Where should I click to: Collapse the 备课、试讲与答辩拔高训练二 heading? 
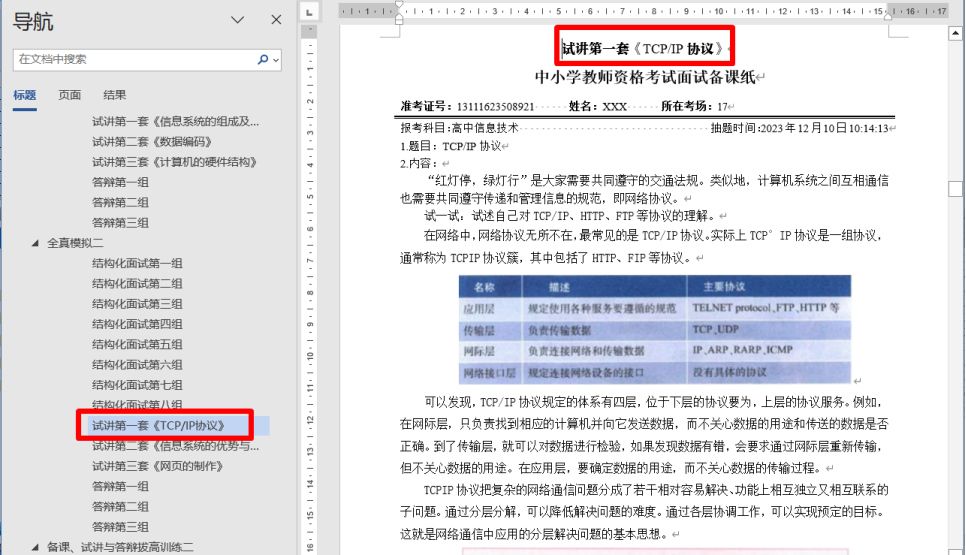coord(37,547)
